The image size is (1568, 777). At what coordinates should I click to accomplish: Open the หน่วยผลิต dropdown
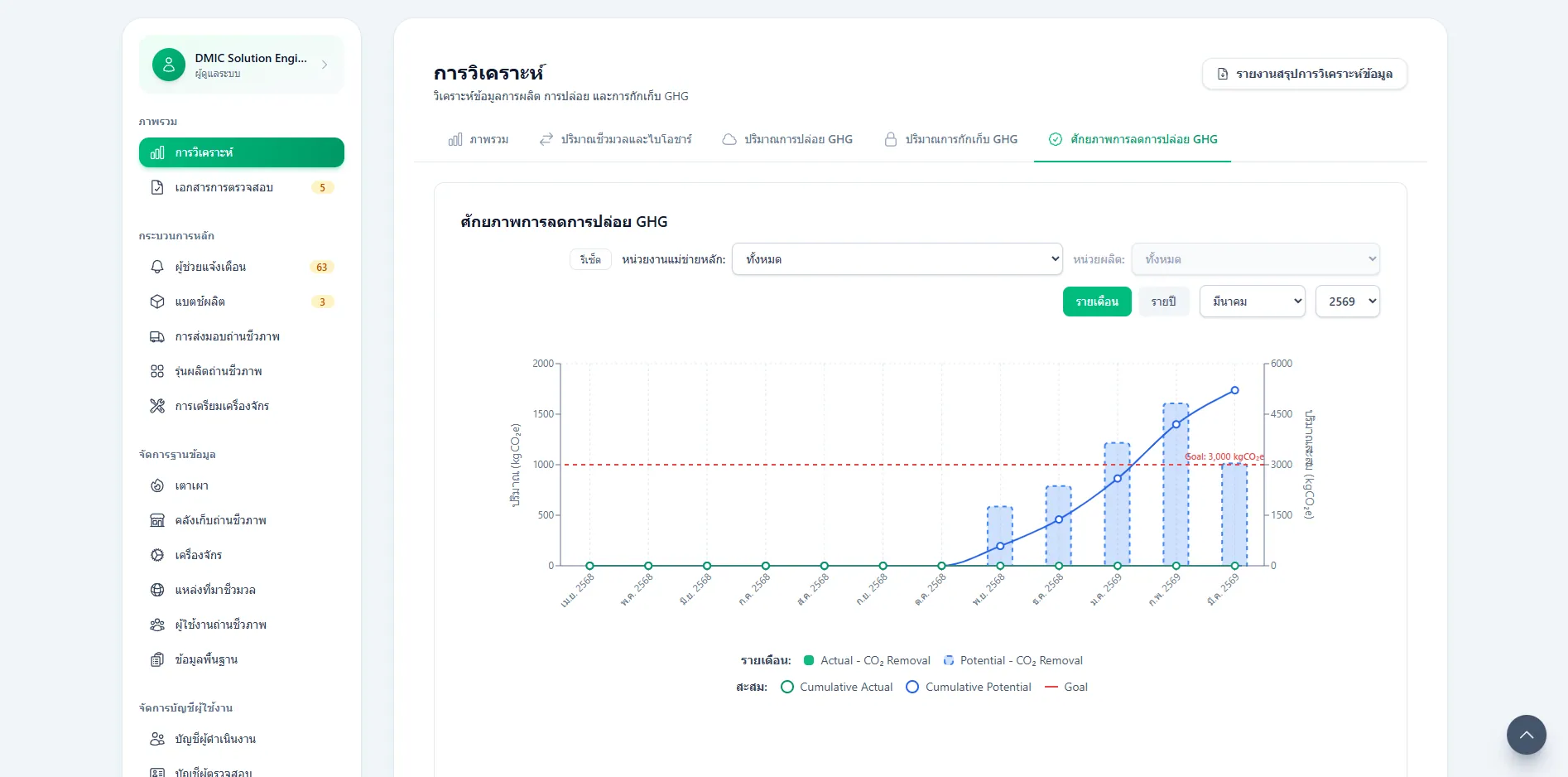pos(1256,258)
